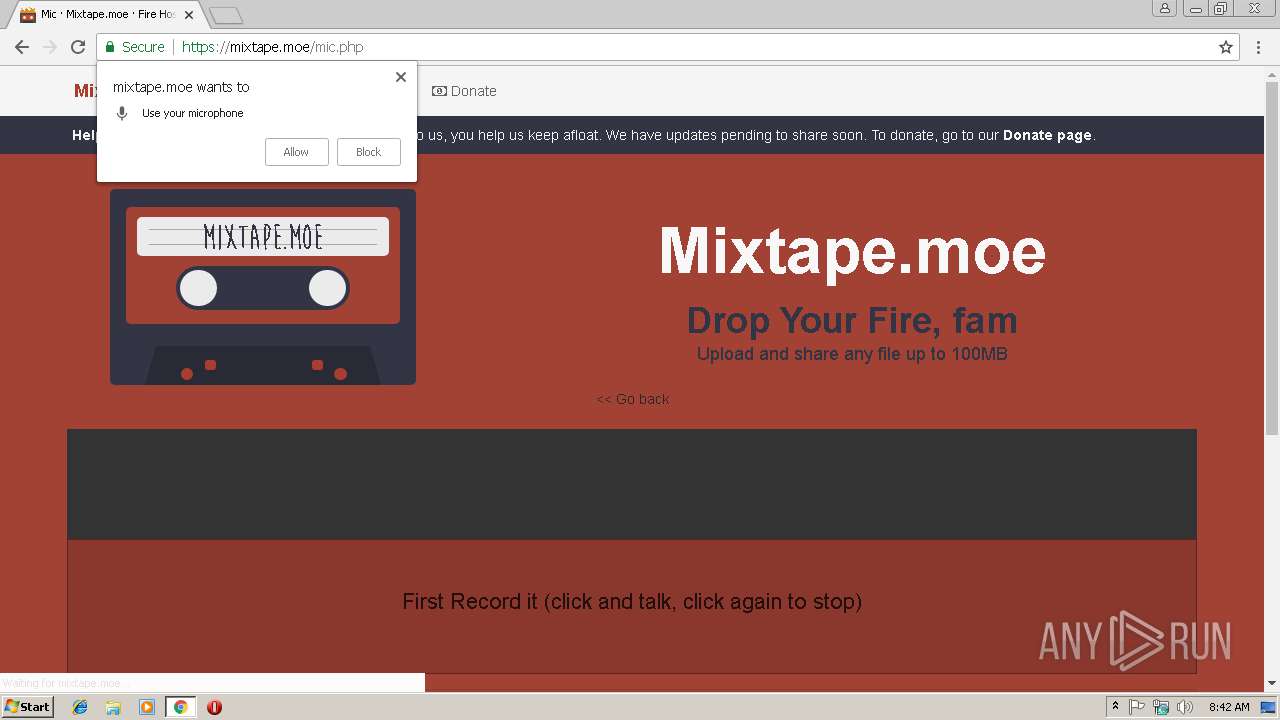
Task: Click the 8:42 AM system clock
Action: [1229, 707]
